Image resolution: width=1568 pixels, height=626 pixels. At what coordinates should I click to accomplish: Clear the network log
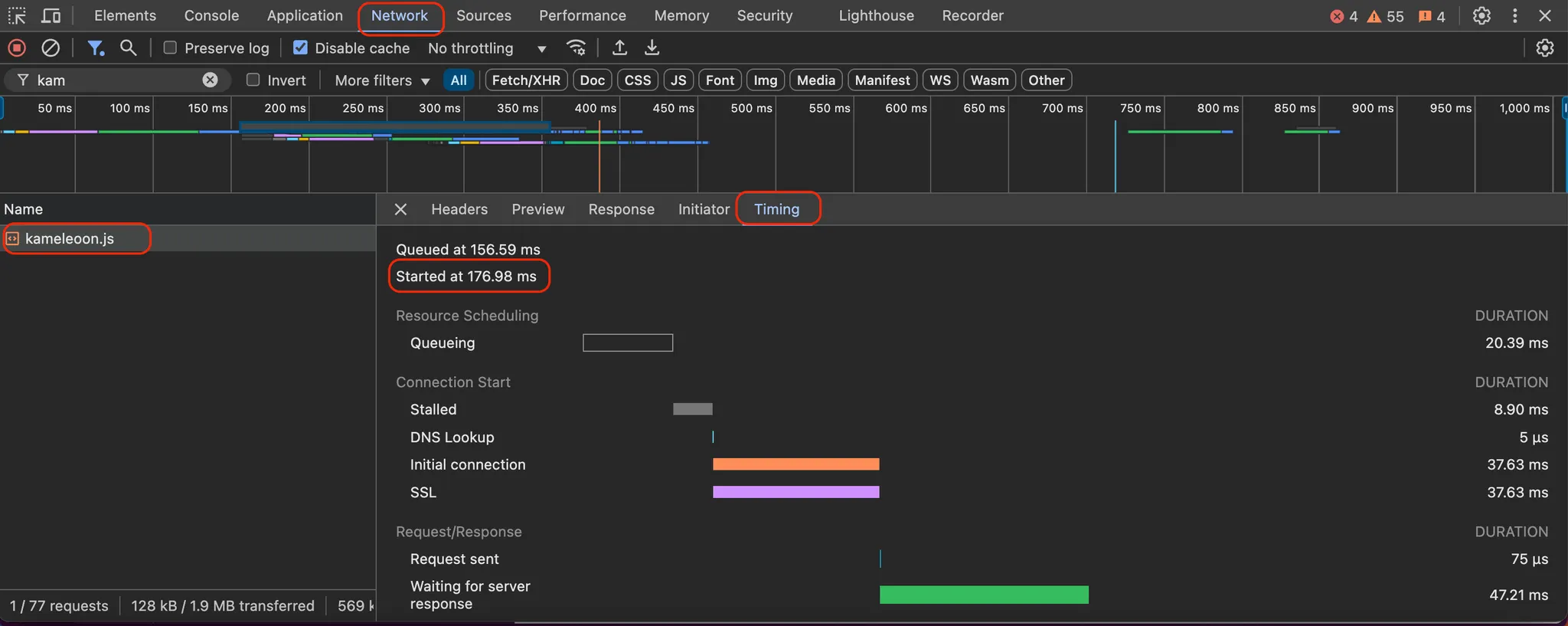pyautogui.click(x=51, y=48)
